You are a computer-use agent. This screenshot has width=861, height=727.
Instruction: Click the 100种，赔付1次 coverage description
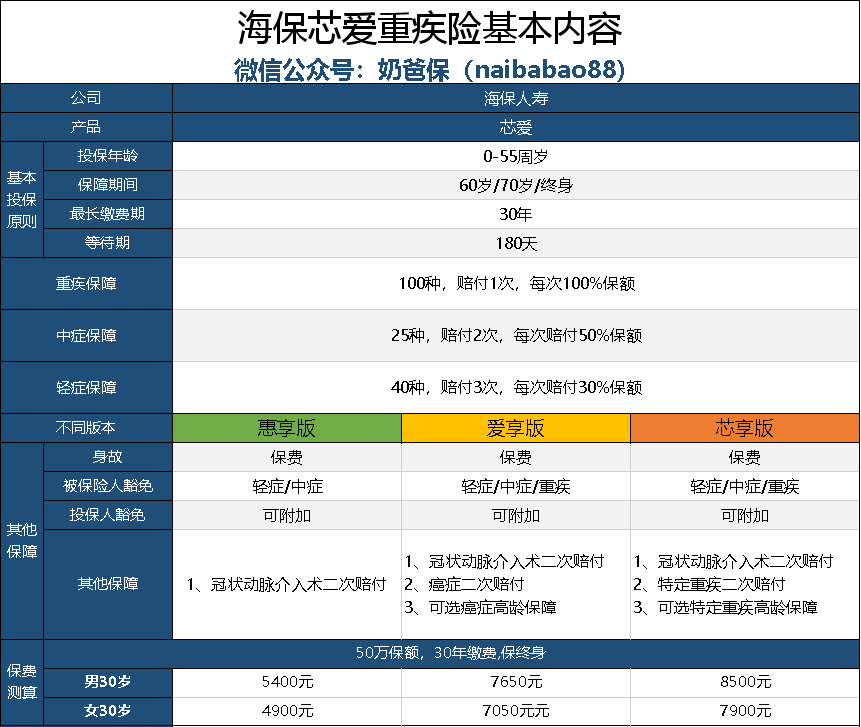coord(516,283)
